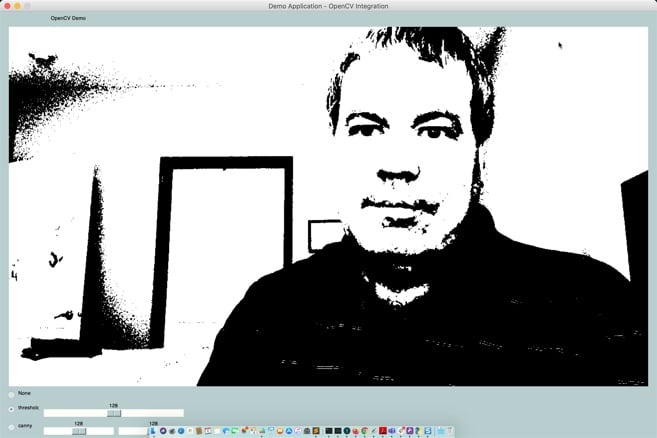This screenshot has width=657, height=438.
Task: Close the Demo Application window
Action: [x=6, y=6]
